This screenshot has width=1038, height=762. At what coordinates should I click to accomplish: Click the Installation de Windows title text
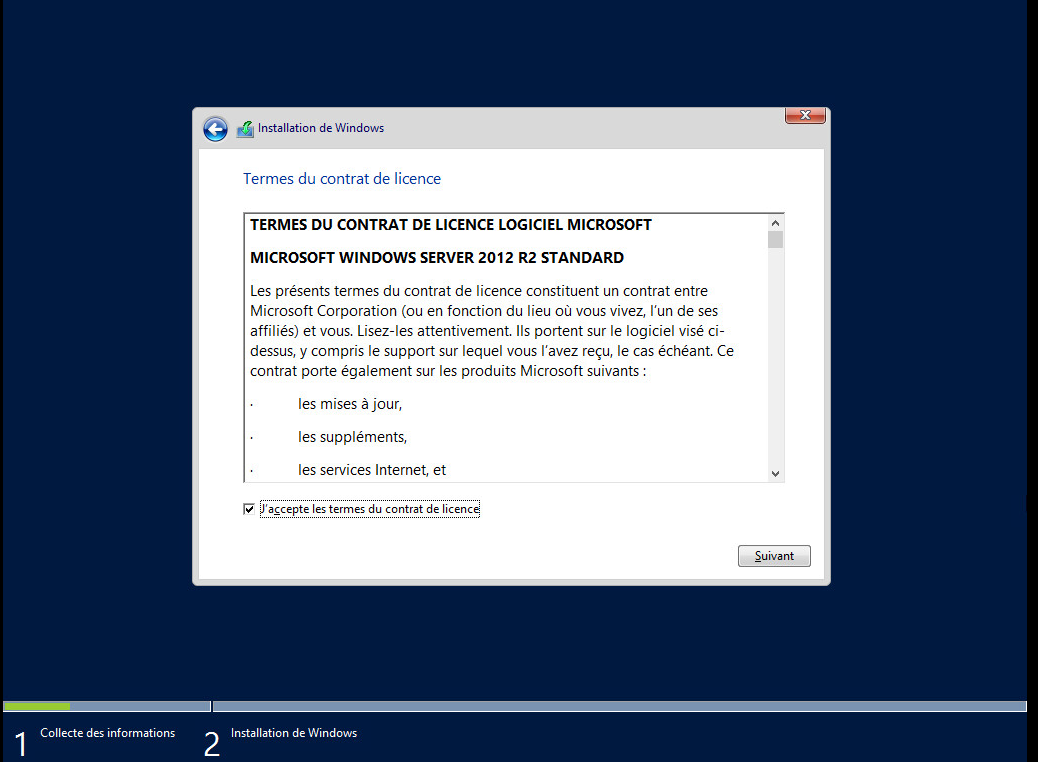coord(321,128)
